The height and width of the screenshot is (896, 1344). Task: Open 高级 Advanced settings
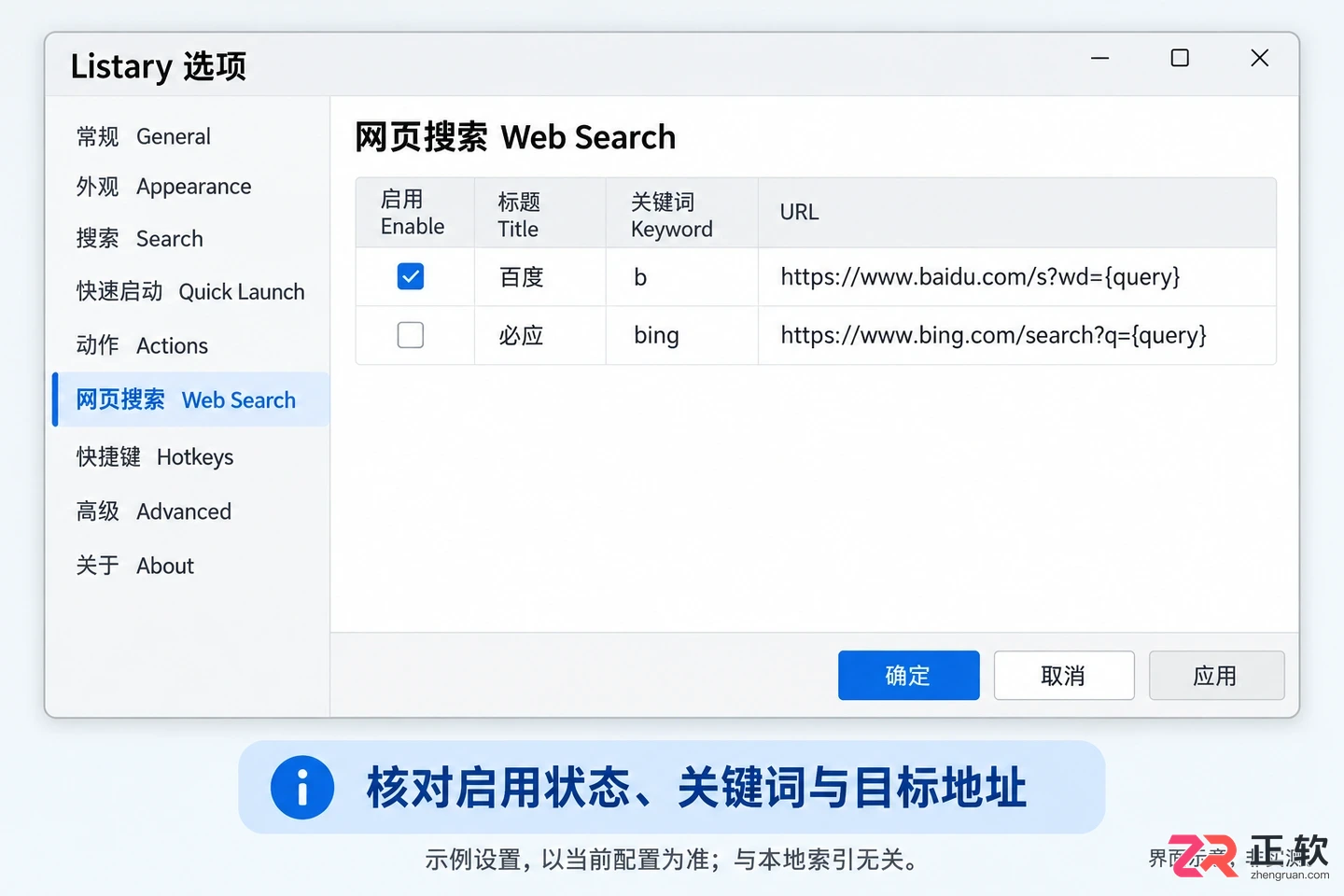click(x=154, y=511)
